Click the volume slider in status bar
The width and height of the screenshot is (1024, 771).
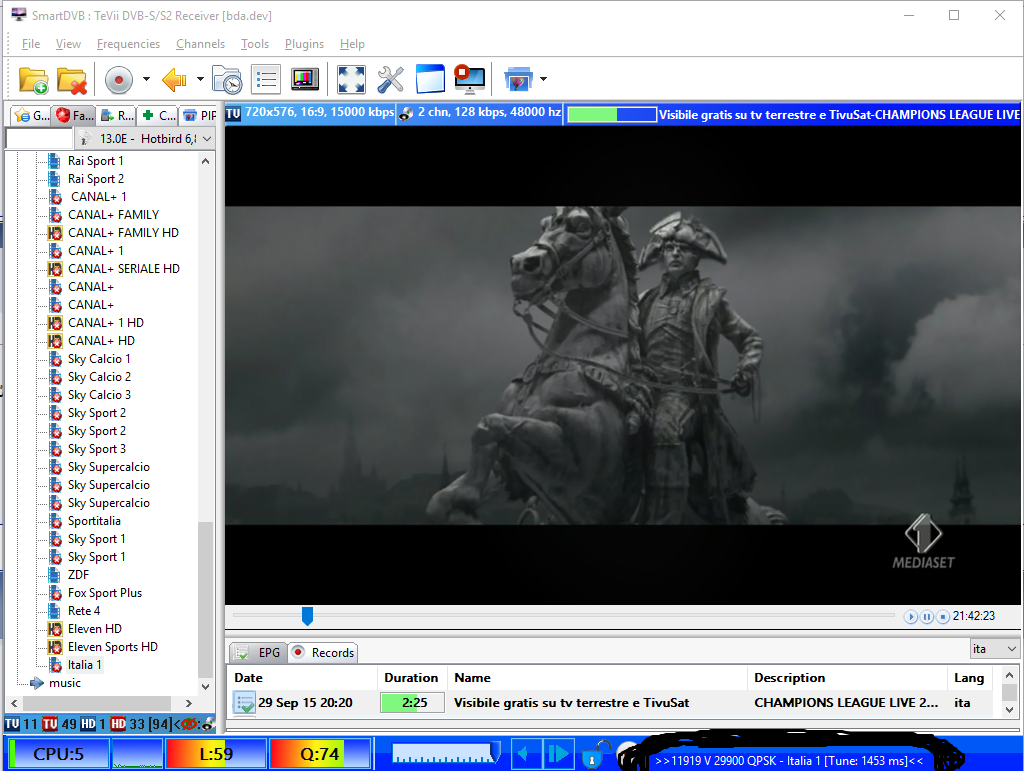pos(447,754)
